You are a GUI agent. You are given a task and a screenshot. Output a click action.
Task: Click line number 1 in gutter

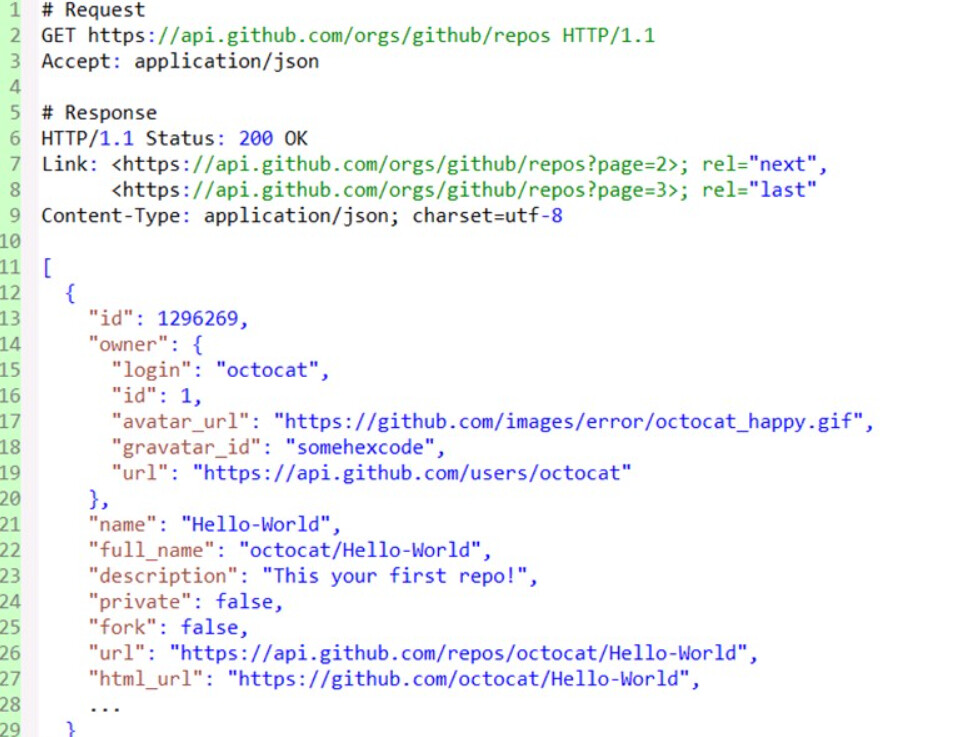(15, 10)
